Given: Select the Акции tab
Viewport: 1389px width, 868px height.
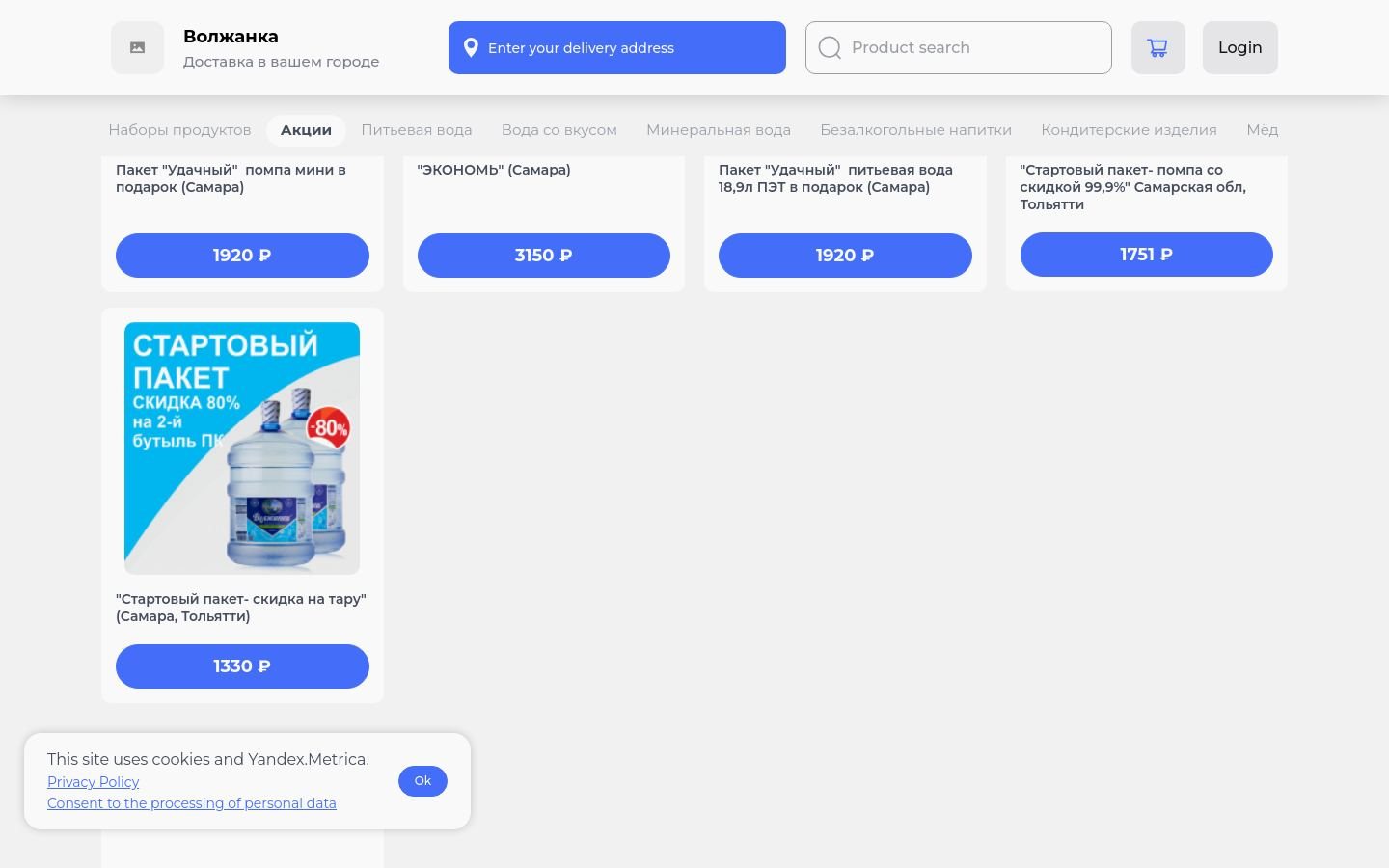Looking at the screenshot, I should click(x=306, y=130).
